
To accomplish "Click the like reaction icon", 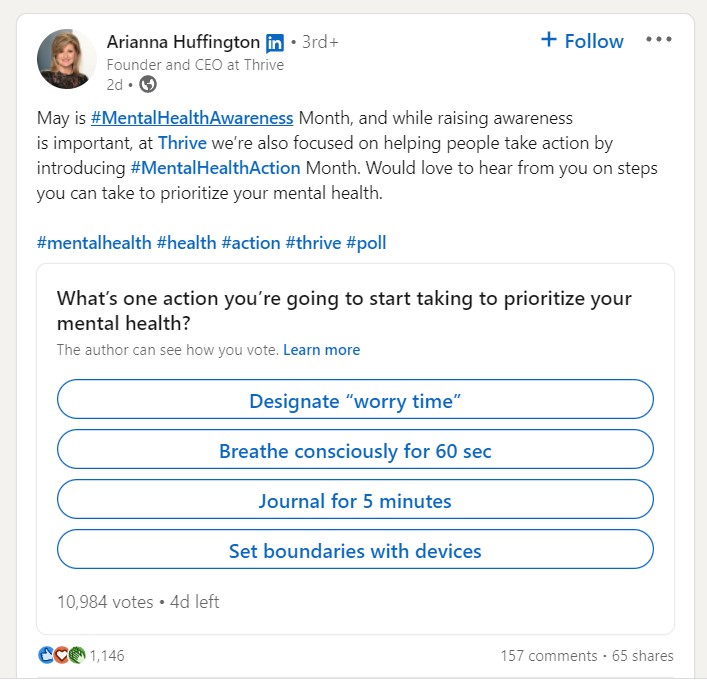I will [46, 655].
